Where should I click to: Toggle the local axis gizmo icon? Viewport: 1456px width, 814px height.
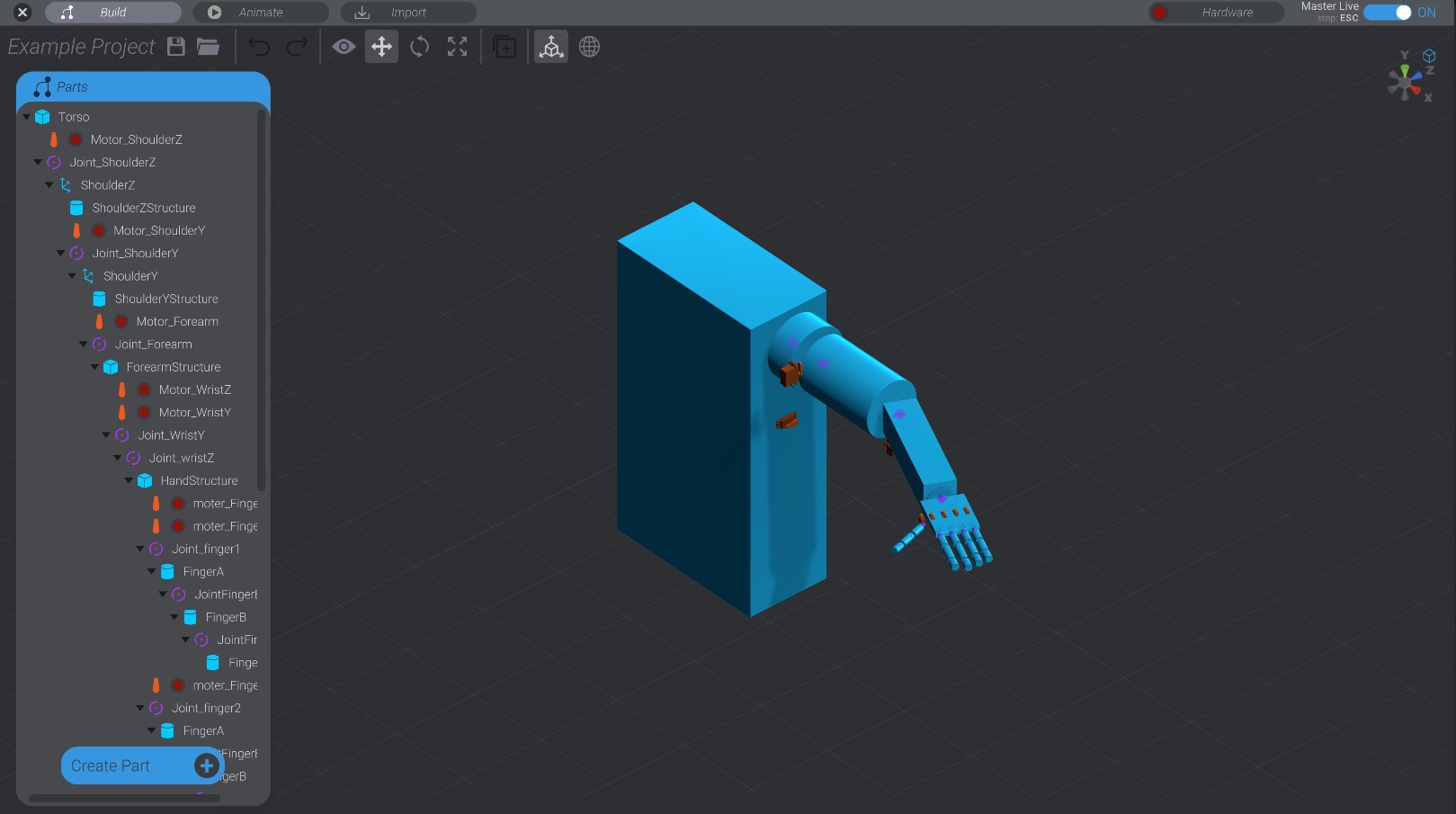point(551,47)
